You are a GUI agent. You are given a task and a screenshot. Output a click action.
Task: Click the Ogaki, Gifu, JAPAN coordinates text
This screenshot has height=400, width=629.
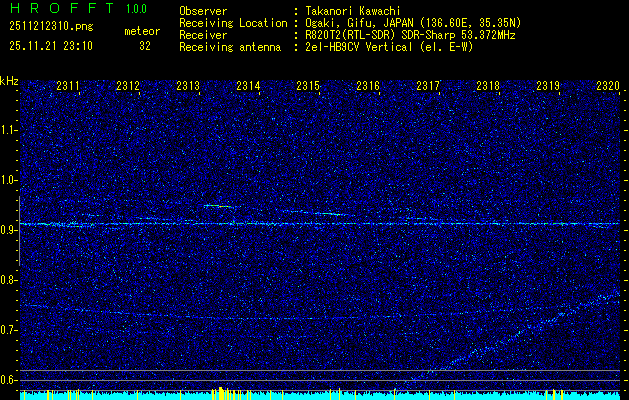(x=412, y=23)
